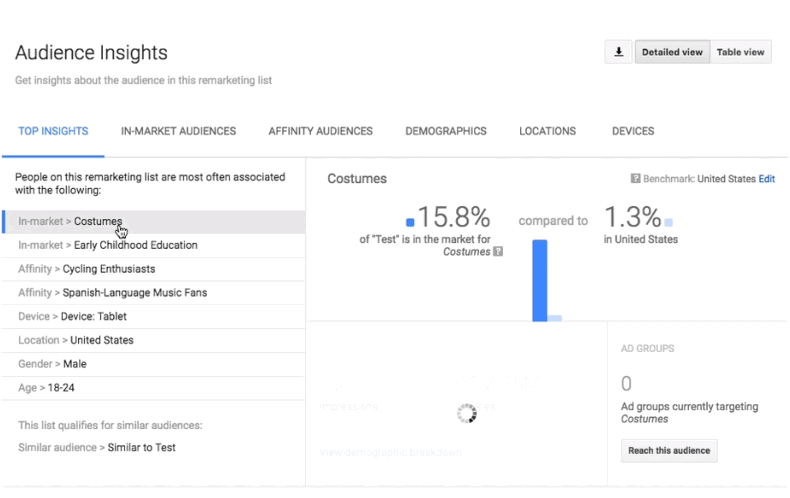Screen dimensions: 790x498
Task: Click the Audience Insights page title
Action: click(x=91, y=53)
